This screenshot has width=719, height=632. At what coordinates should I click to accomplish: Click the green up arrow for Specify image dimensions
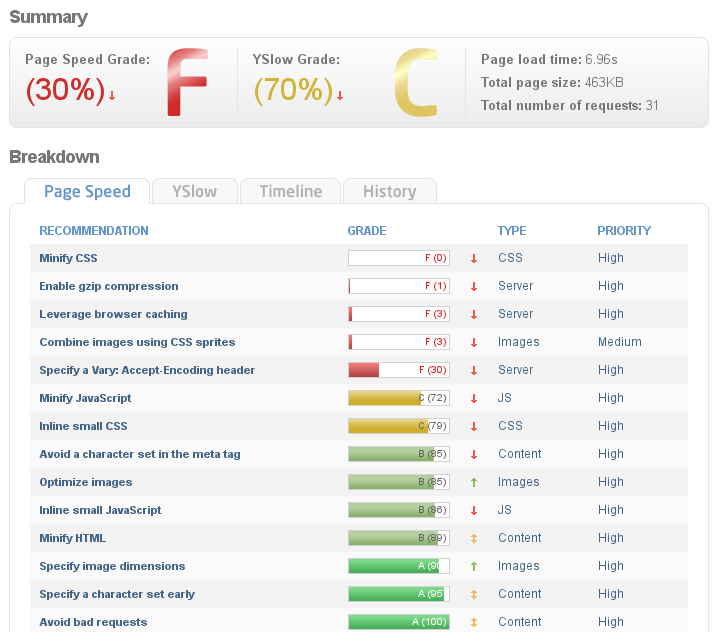(474, 566)
